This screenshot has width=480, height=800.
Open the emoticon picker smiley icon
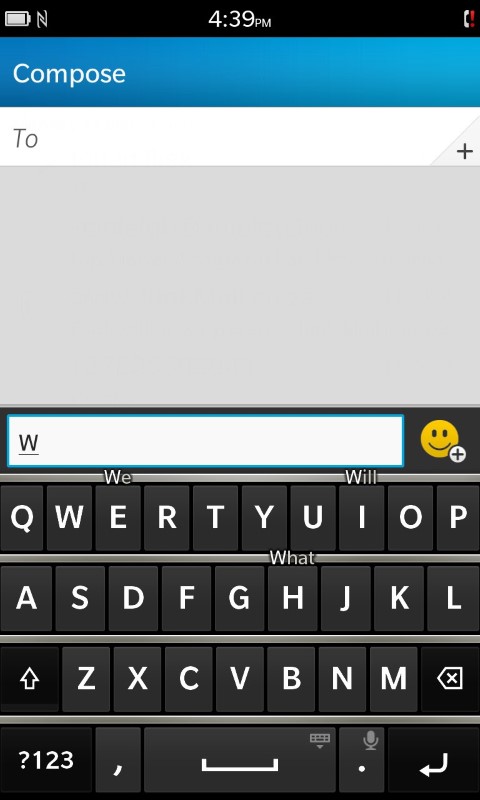pos(442,440)
